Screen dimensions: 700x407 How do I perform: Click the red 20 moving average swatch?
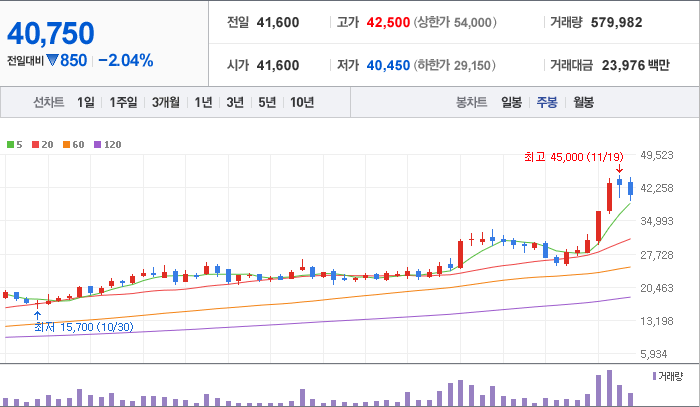pyautogui.click(x=36, y=145)
